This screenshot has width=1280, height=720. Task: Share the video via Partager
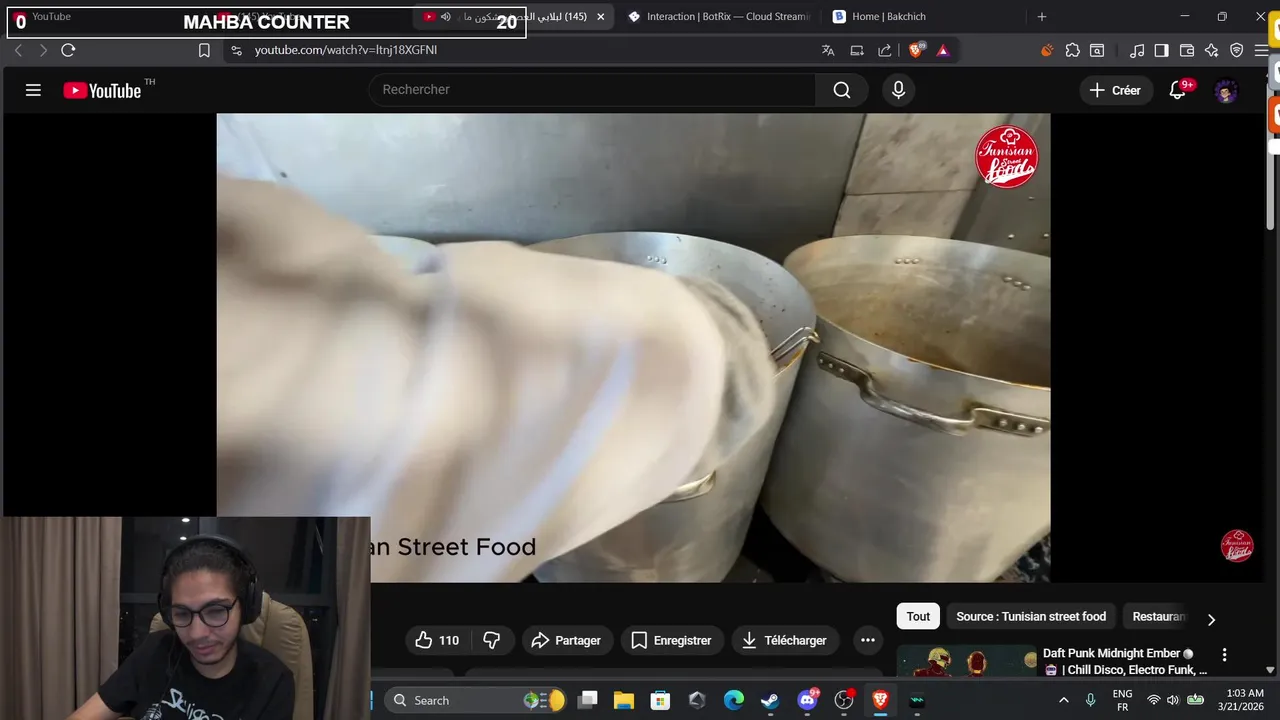click(x=566, y=640)
